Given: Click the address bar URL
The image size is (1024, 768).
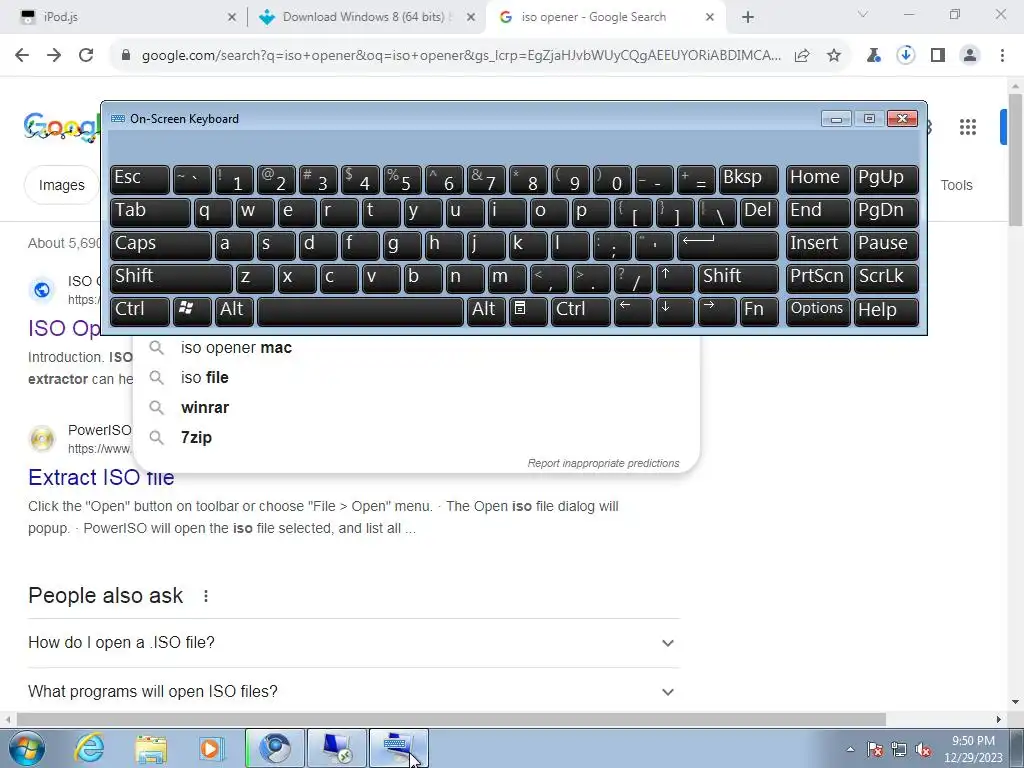Looking at the screenshot, I should point(461,56).
